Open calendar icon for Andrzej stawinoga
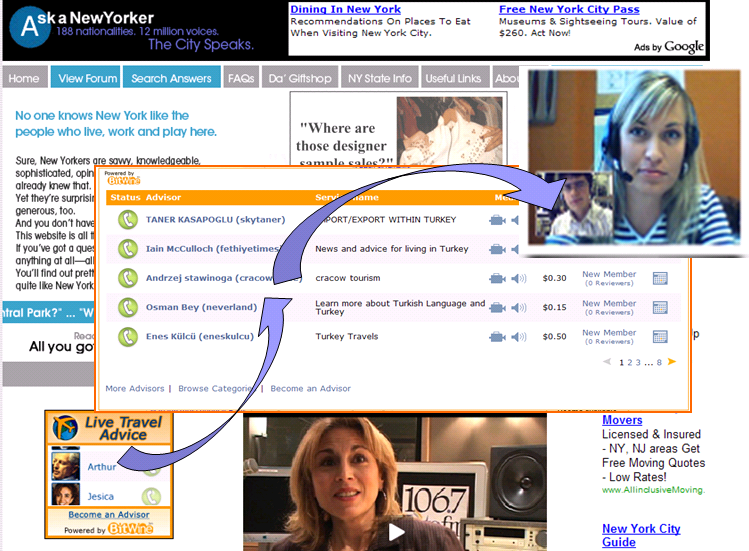Viewport: 749px width, 551px height. pyautogui.click(x=660, y=279)
